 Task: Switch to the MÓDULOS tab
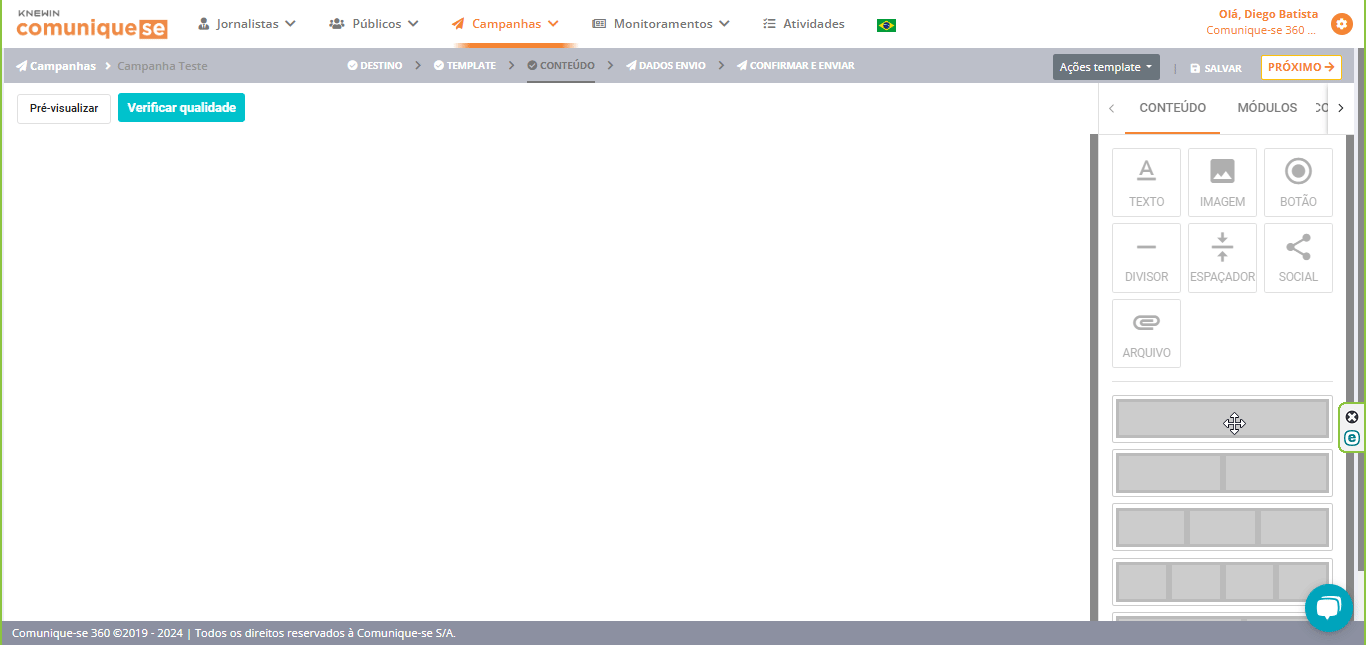click(x=1267, y=107)
